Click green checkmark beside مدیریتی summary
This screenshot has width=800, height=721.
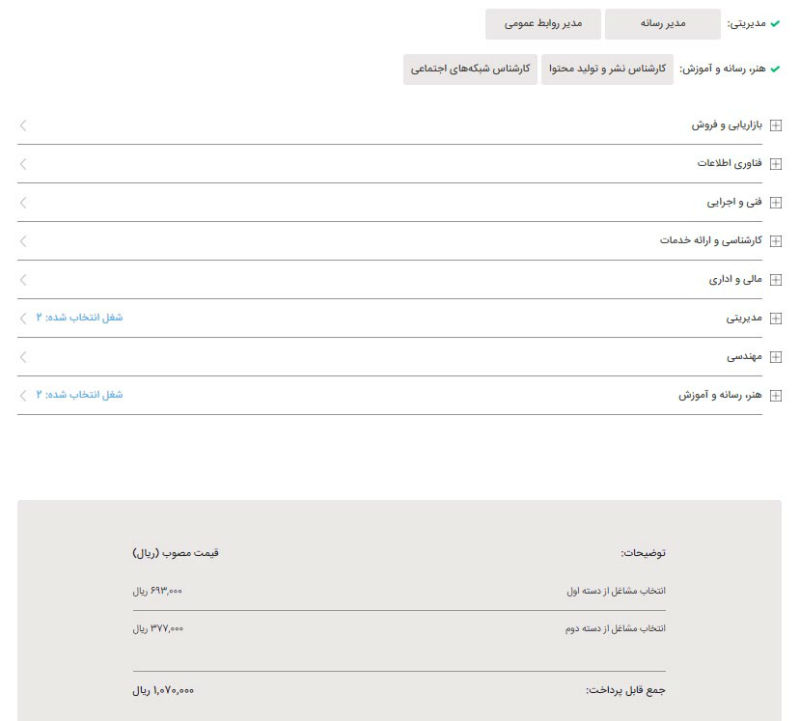775,23
